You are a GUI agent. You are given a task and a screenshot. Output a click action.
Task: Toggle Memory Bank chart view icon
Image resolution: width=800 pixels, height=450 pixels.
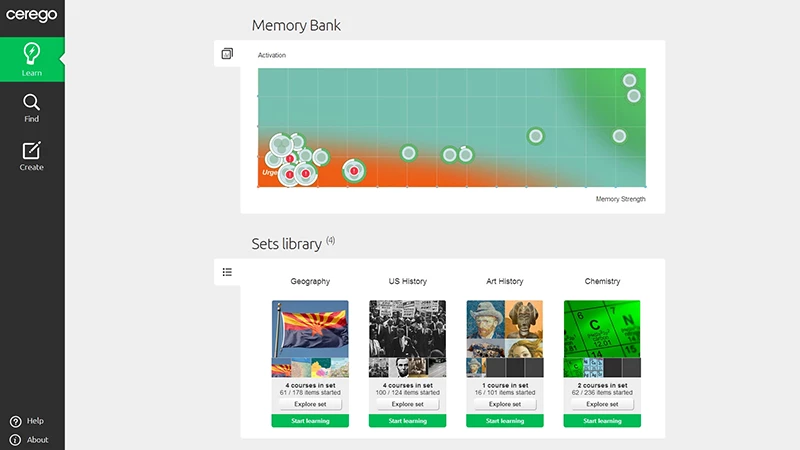227,54
